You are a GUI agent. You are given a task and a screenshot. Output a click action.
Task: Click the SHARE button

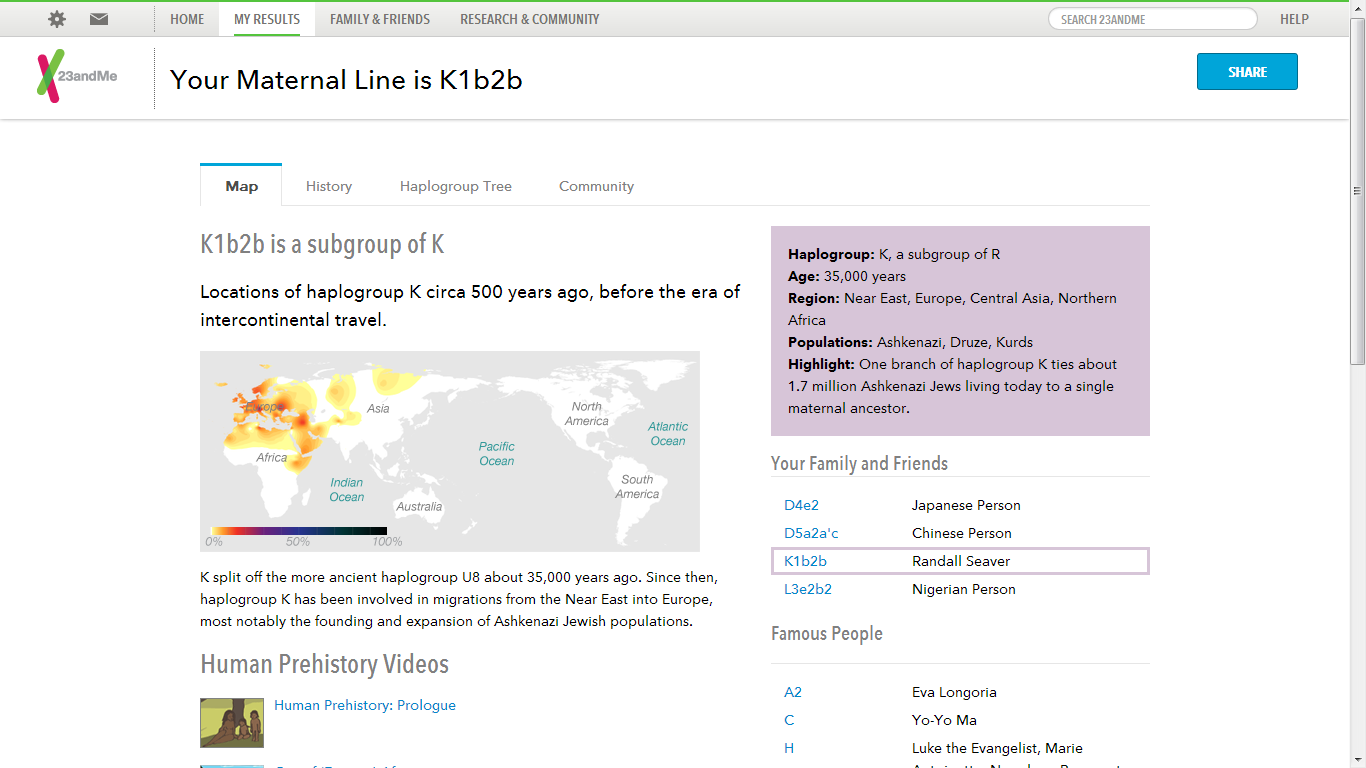(x=1246, y=71)
